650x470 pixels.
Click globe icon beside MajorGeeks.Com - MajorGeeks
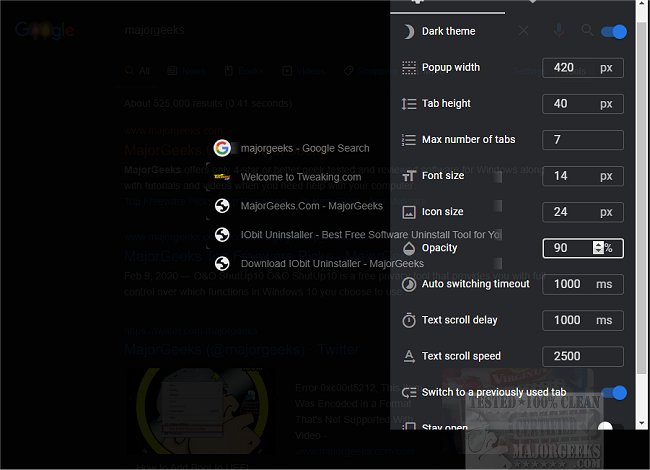[x=222, y=206]
